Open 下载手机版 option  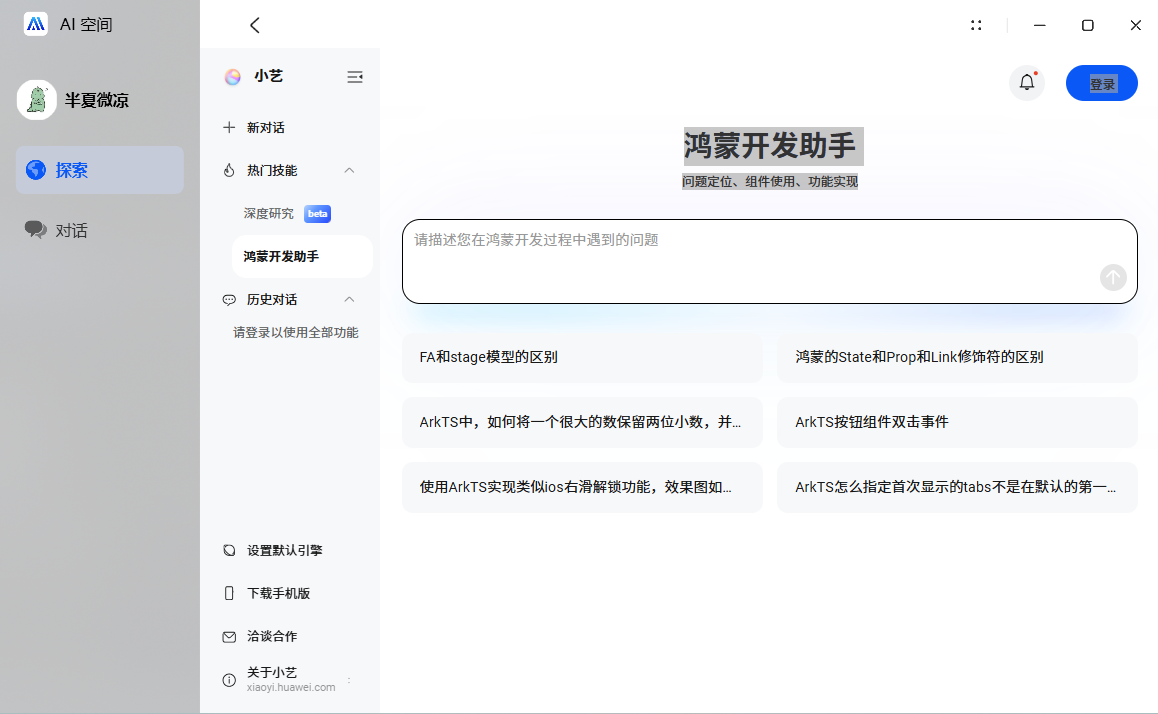pyautogui.click(x=278, y=593)
